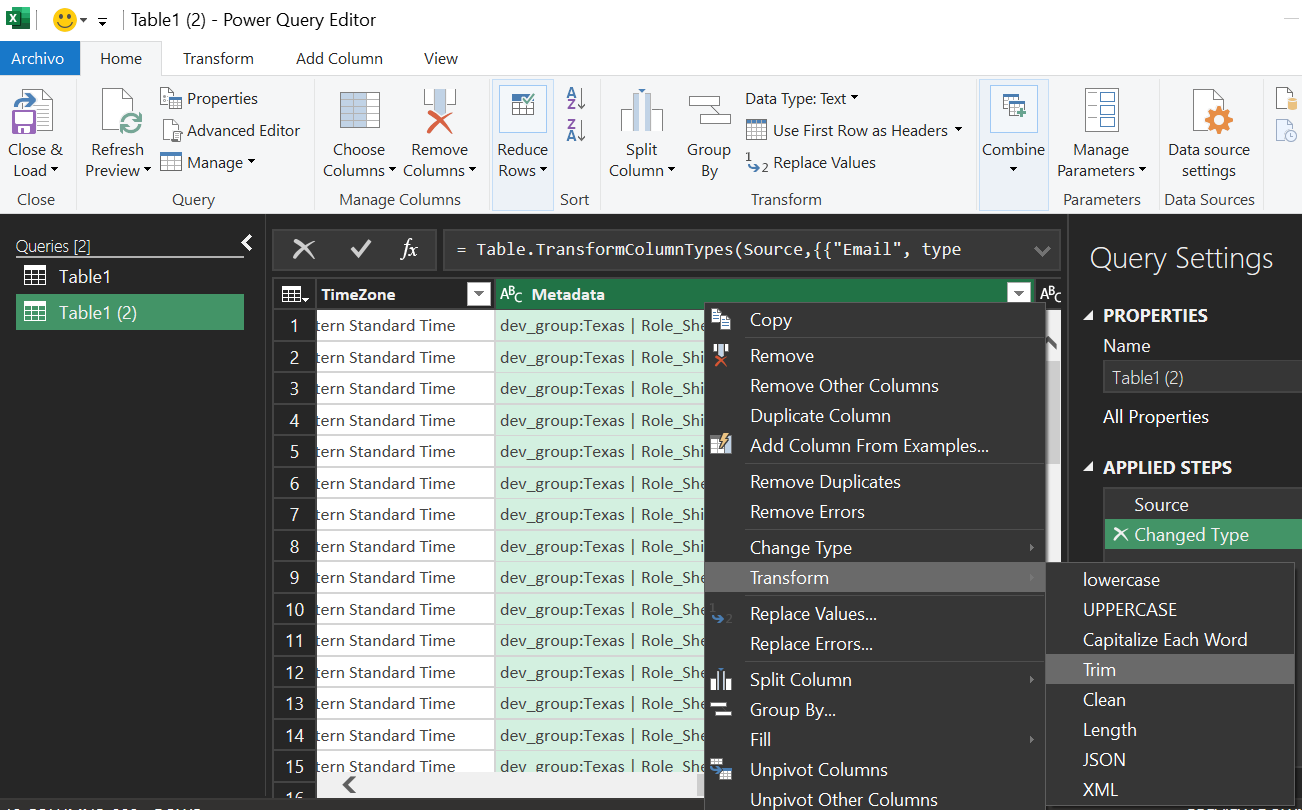
Task: Click the Close & Load icon
Action: click(x=32, y=113)
